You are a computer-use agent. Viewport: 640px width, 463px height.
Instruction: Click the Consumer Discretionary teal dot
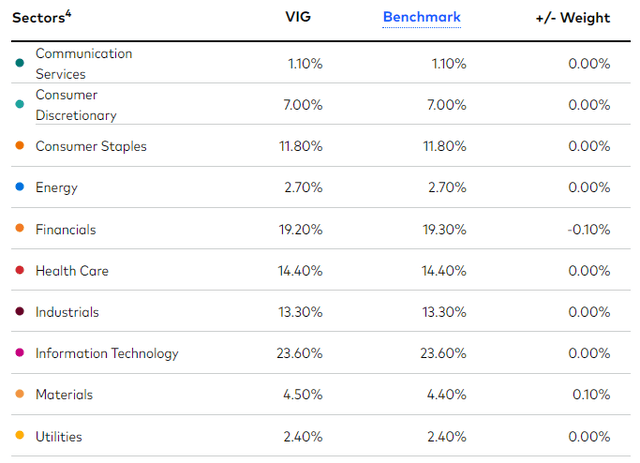(x=20, y=105)
